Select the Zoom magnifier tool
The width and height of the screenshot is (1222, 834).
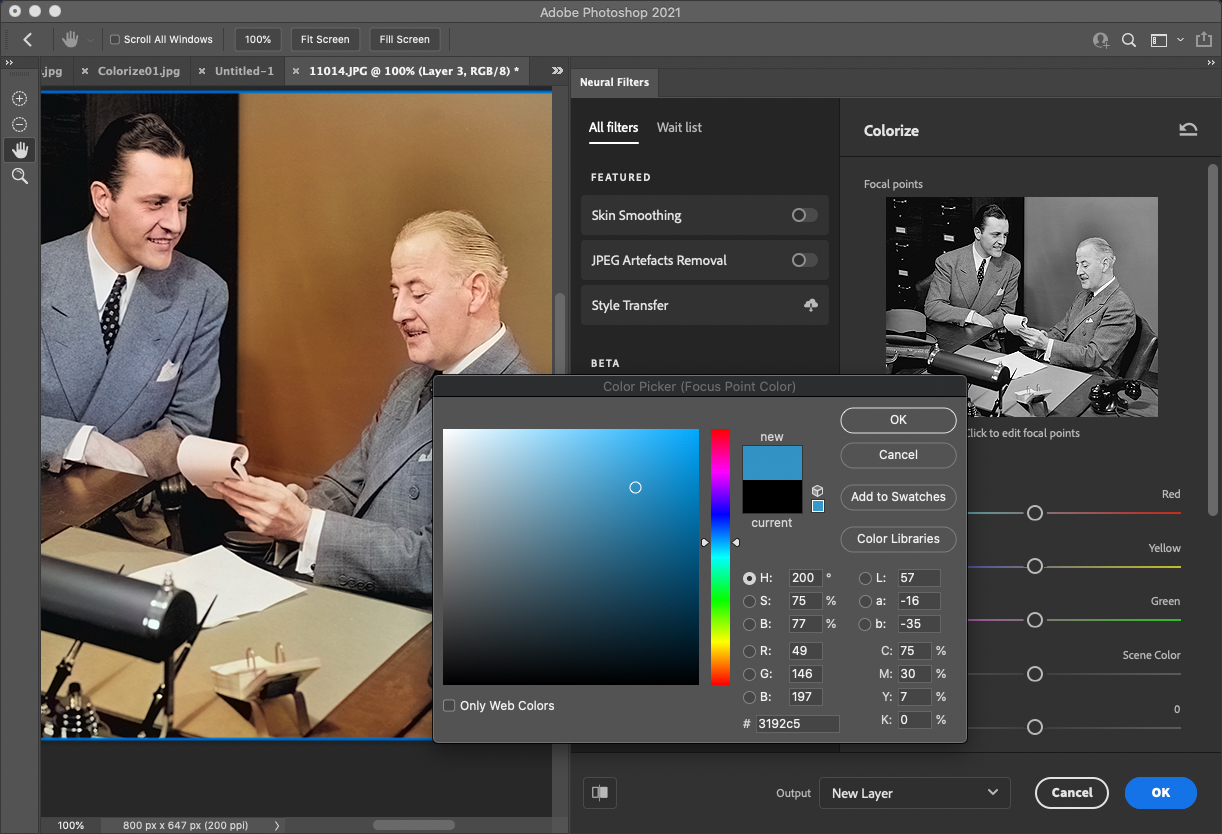pyautogui.click(x=19, y=176)
